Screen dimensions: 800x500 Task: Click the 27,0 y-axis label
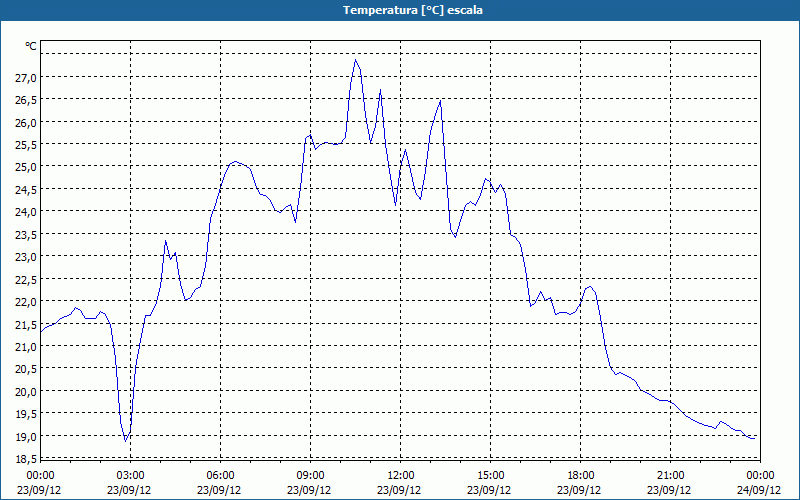tap(26, 78)
